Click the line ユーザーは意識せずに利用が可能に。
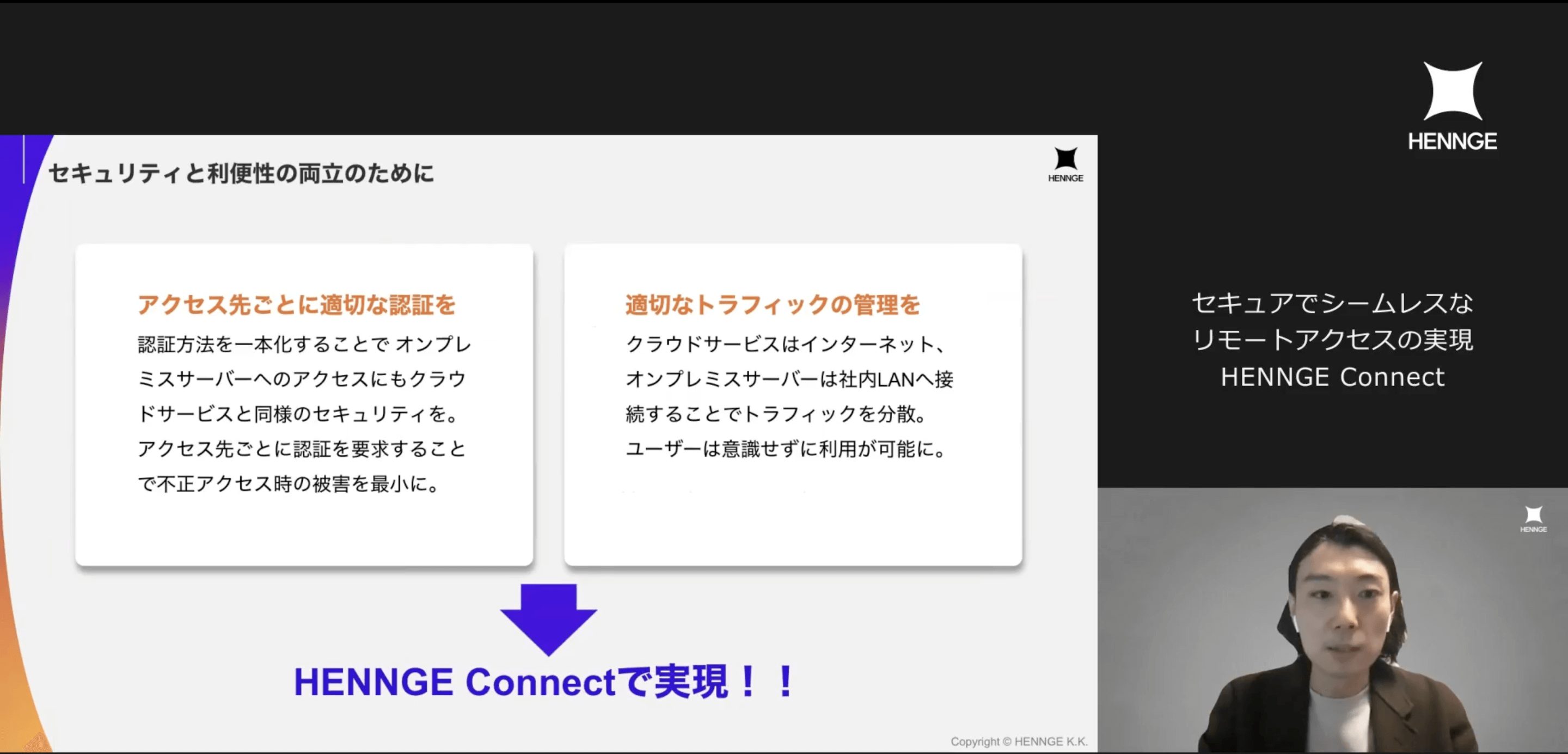 (x=786, y=449)
